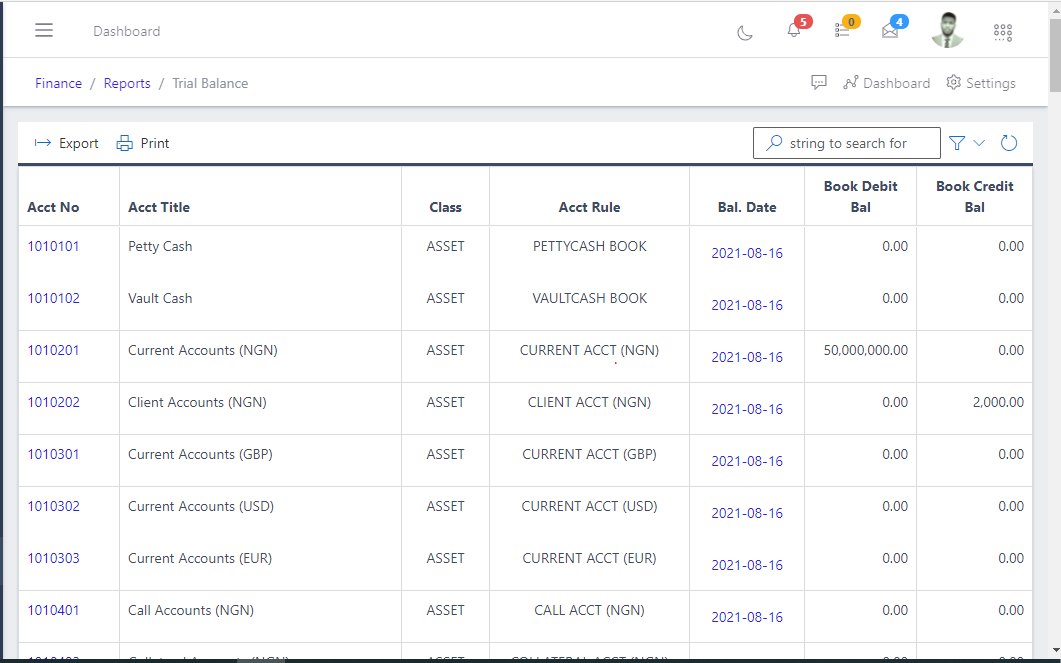Open the apps grid launcher icon
This screenshot has height=663, width=1061.
(1003, 32)
